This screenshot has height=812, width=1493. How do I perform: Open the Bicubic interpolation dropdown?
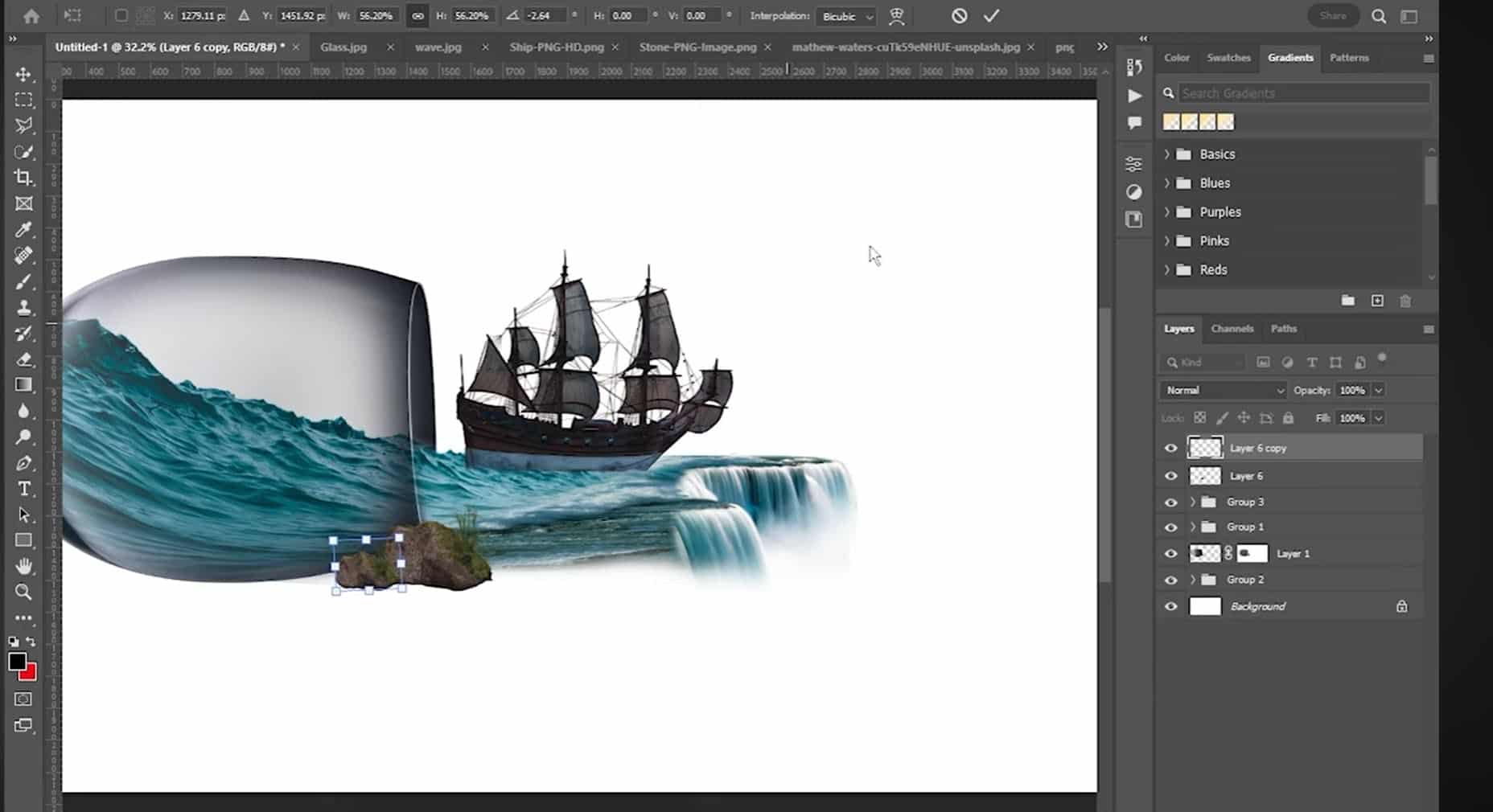[845, 17]
